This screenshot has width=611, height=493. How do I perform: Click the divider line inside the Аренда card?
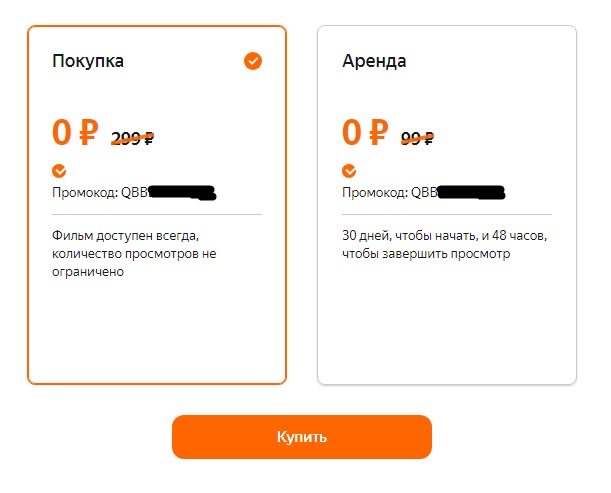coord(446,214)
